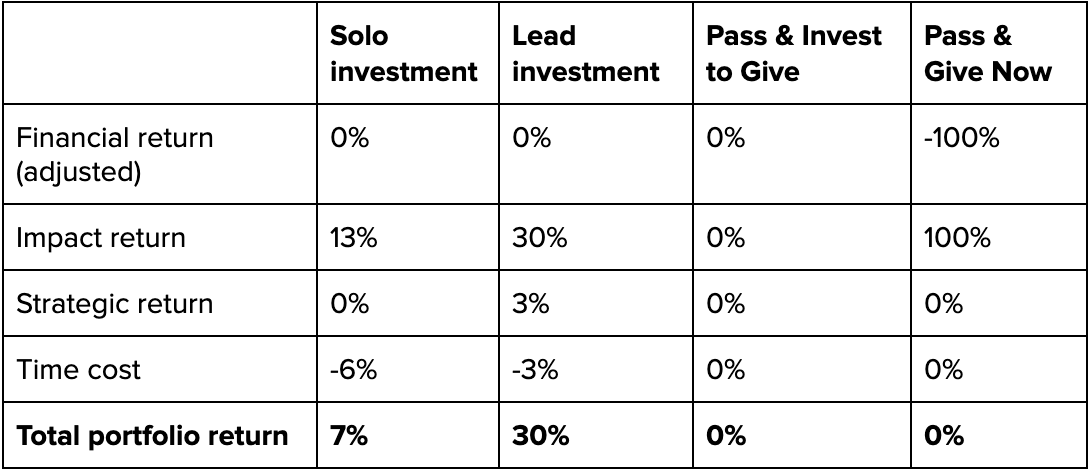
Task: Click the empty top-left table cell
Action: (x=160, y=53)
